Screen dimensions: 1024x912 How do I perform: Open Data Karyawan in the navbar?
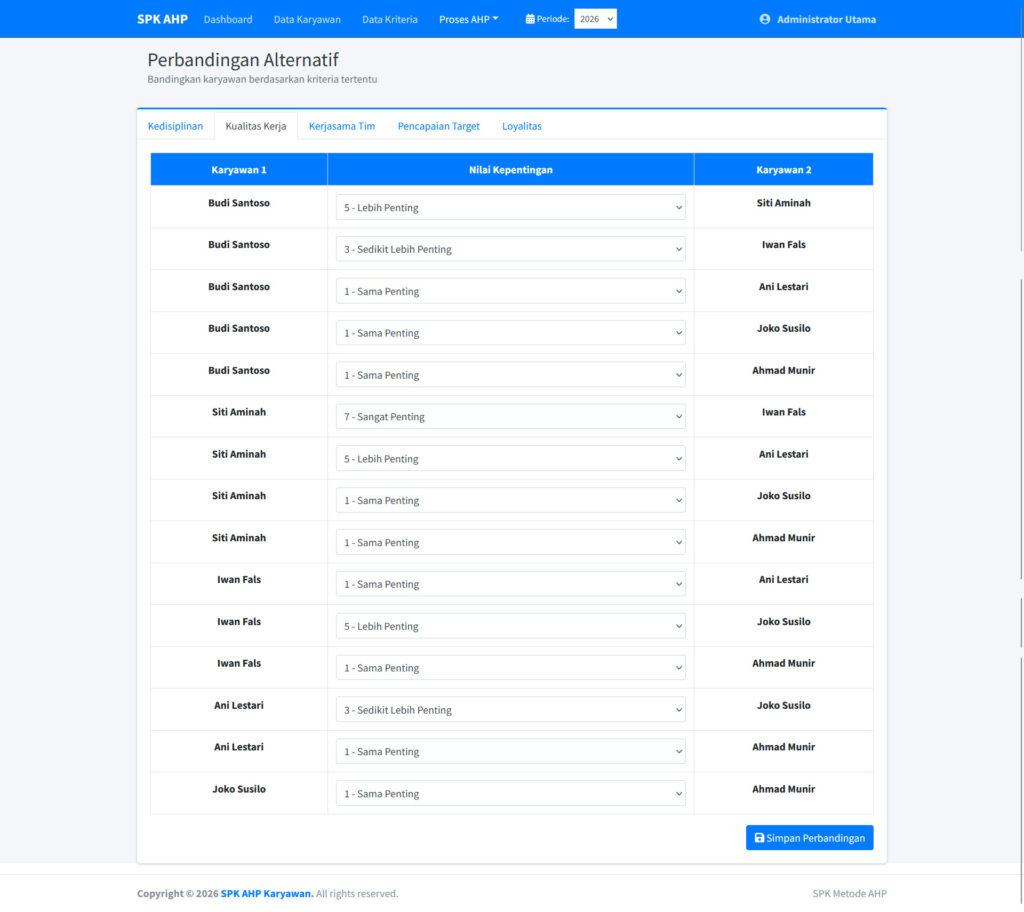307,19
